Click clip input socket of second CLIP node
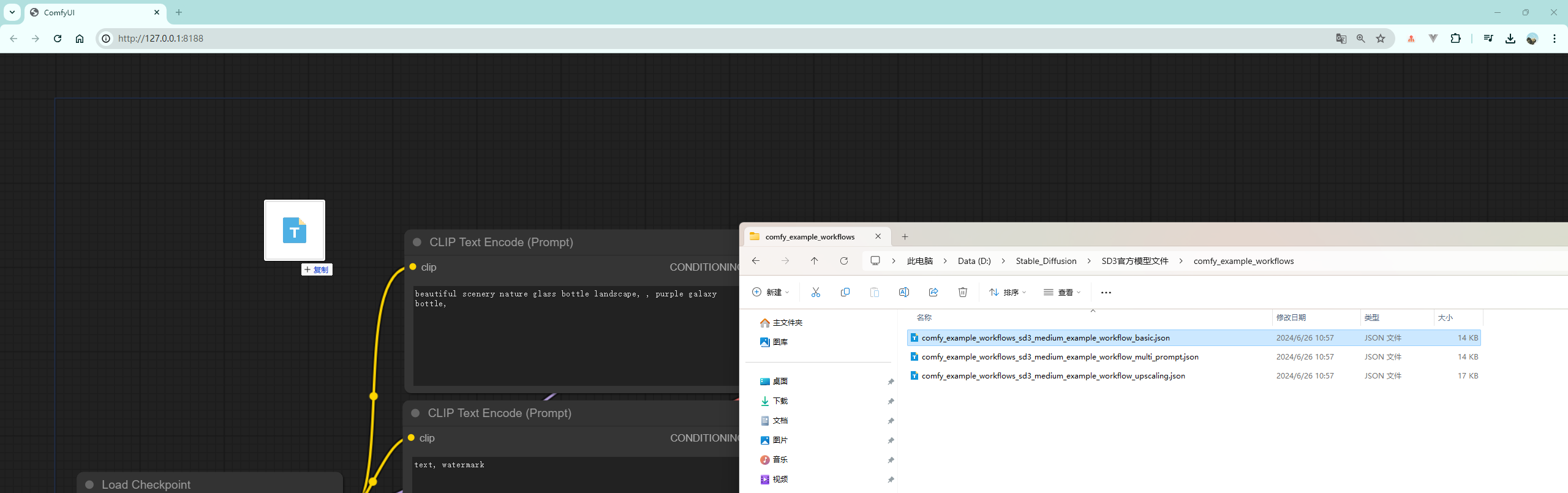 click(x=411, y=438)
